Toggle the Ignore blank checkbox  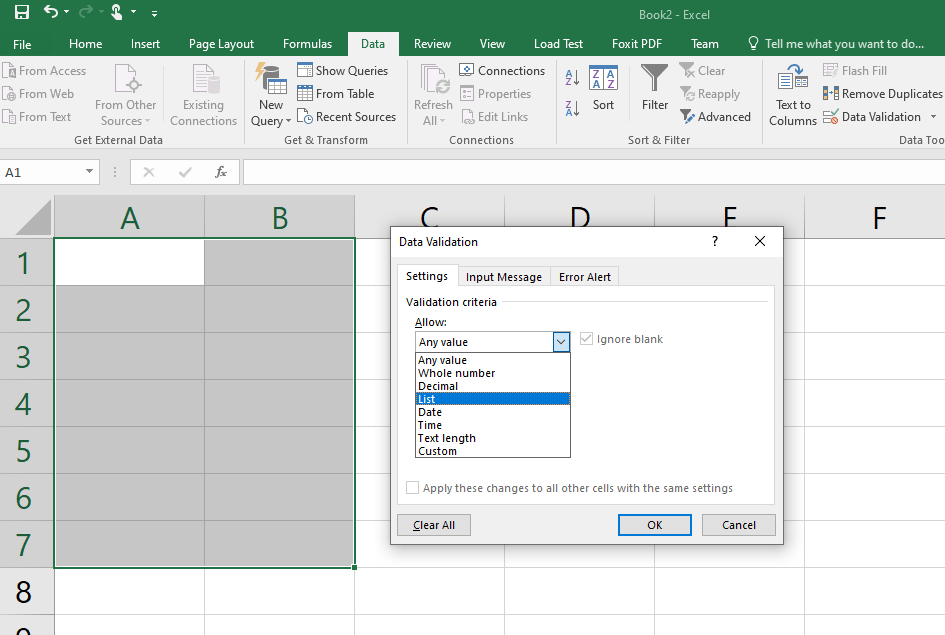click(586, 339)
